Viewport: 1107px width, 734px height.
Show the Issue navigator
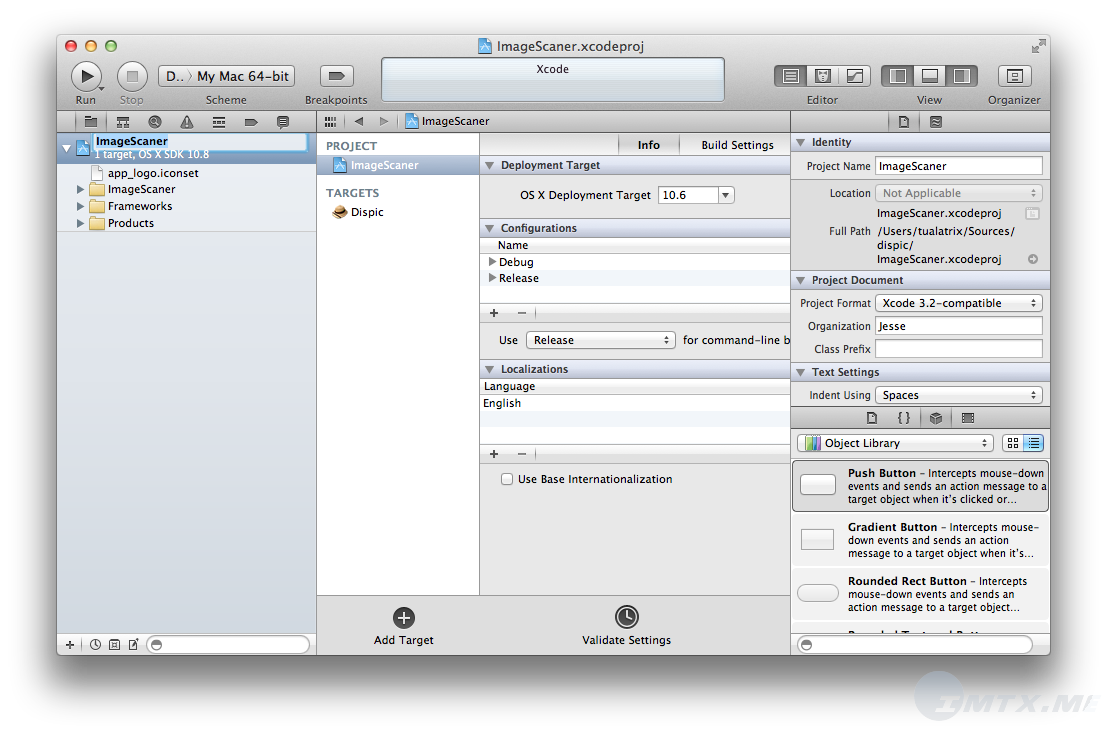click(x=186, y=121)
